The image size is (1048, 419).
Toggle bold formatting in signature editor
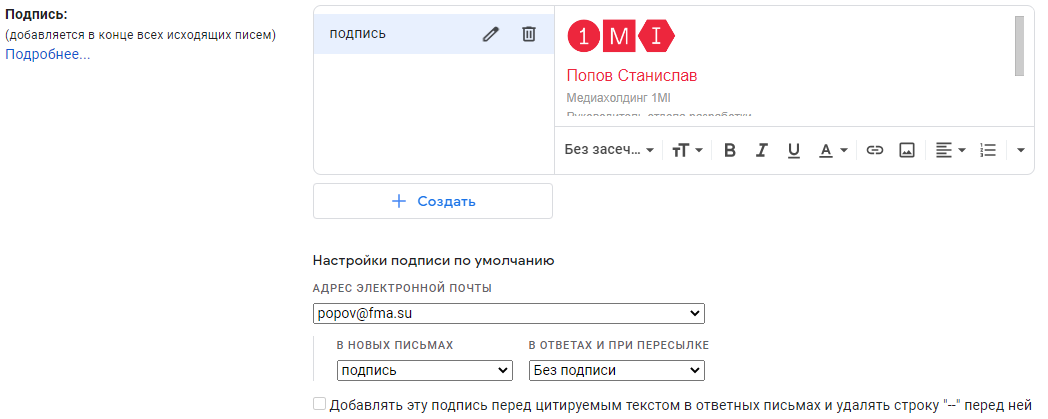click(x=730, y=150)
